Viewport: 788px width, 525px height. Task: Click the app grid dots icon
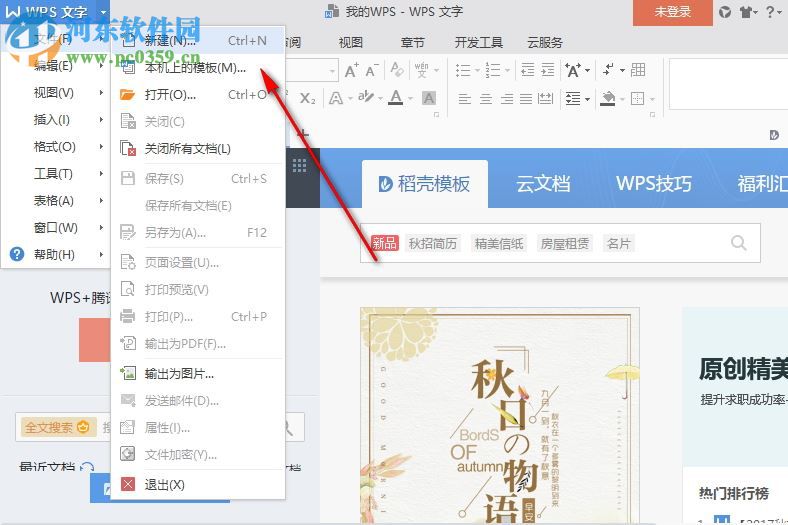click(x=300, y=165)
